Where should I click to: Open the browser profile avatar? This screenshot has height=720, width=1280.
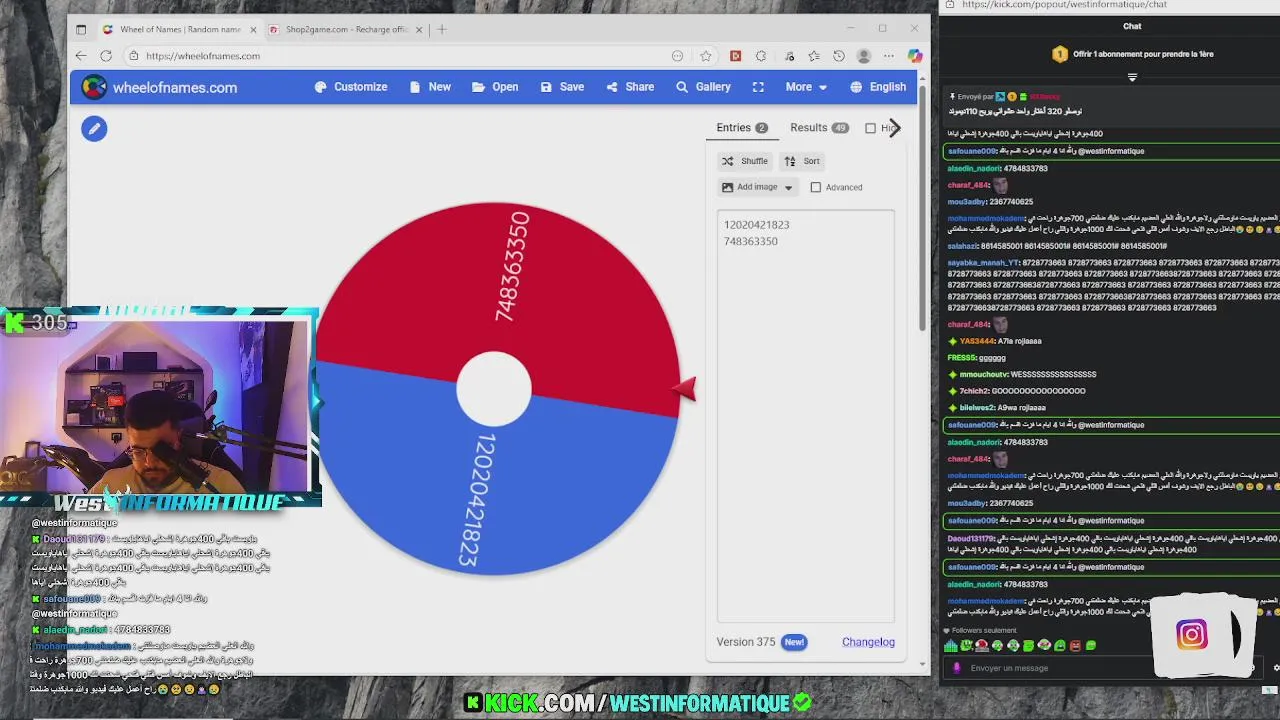(x=864, y=56)
